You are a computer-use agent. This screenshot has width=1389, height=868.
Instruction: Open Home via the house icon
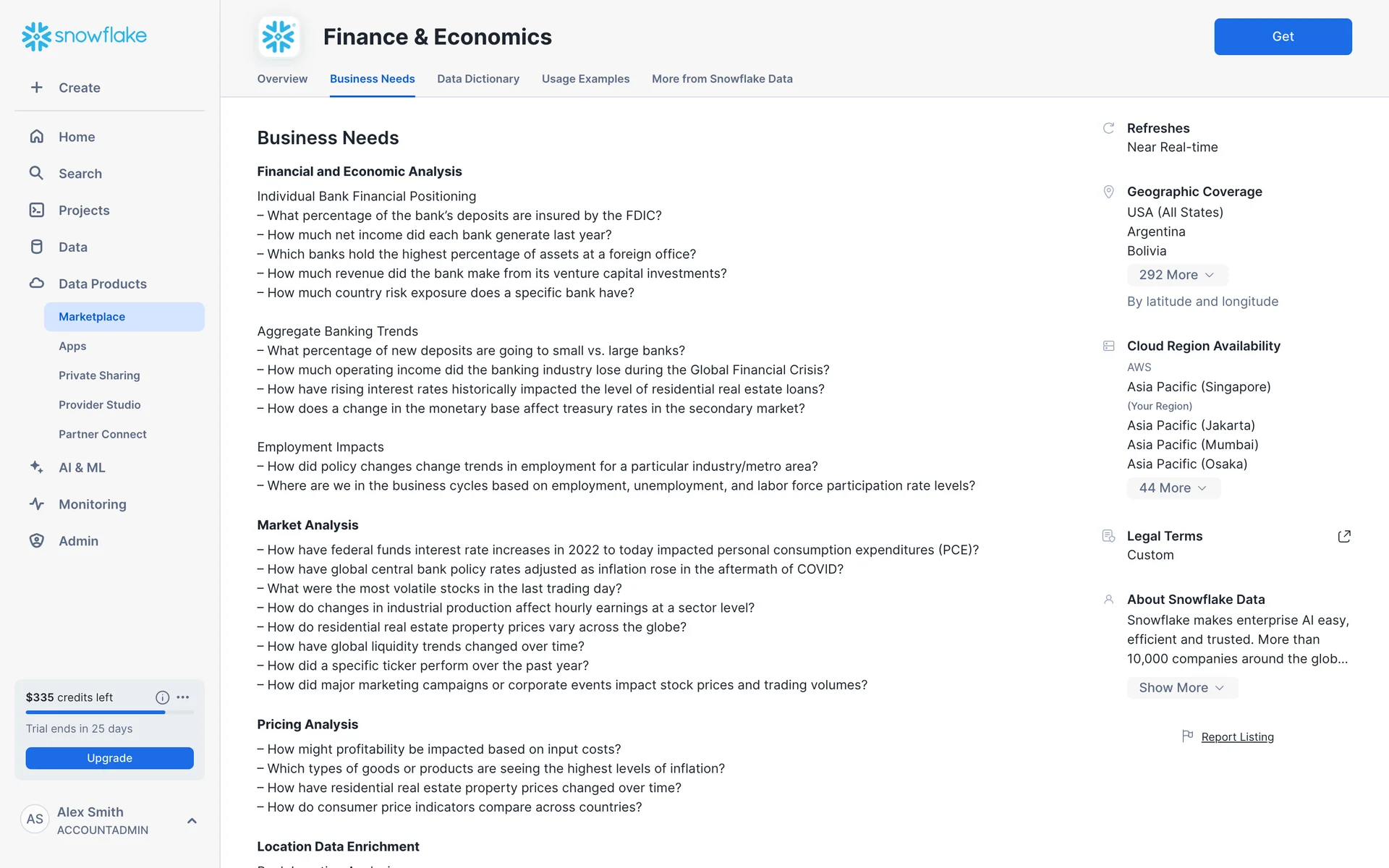coord(36,137)
